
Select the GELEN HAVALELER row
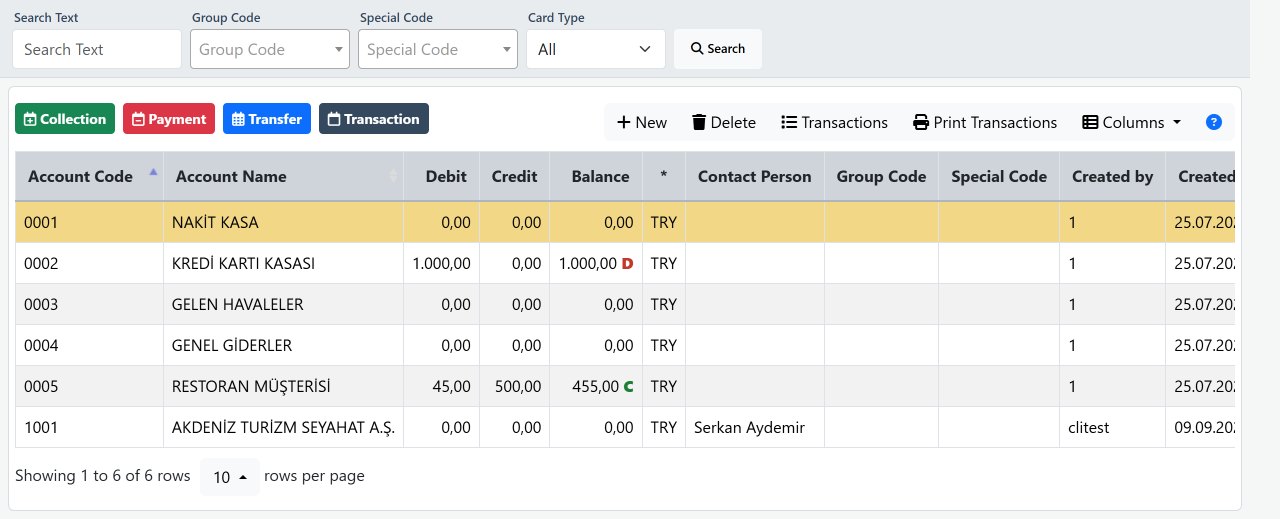pos(625,304)
